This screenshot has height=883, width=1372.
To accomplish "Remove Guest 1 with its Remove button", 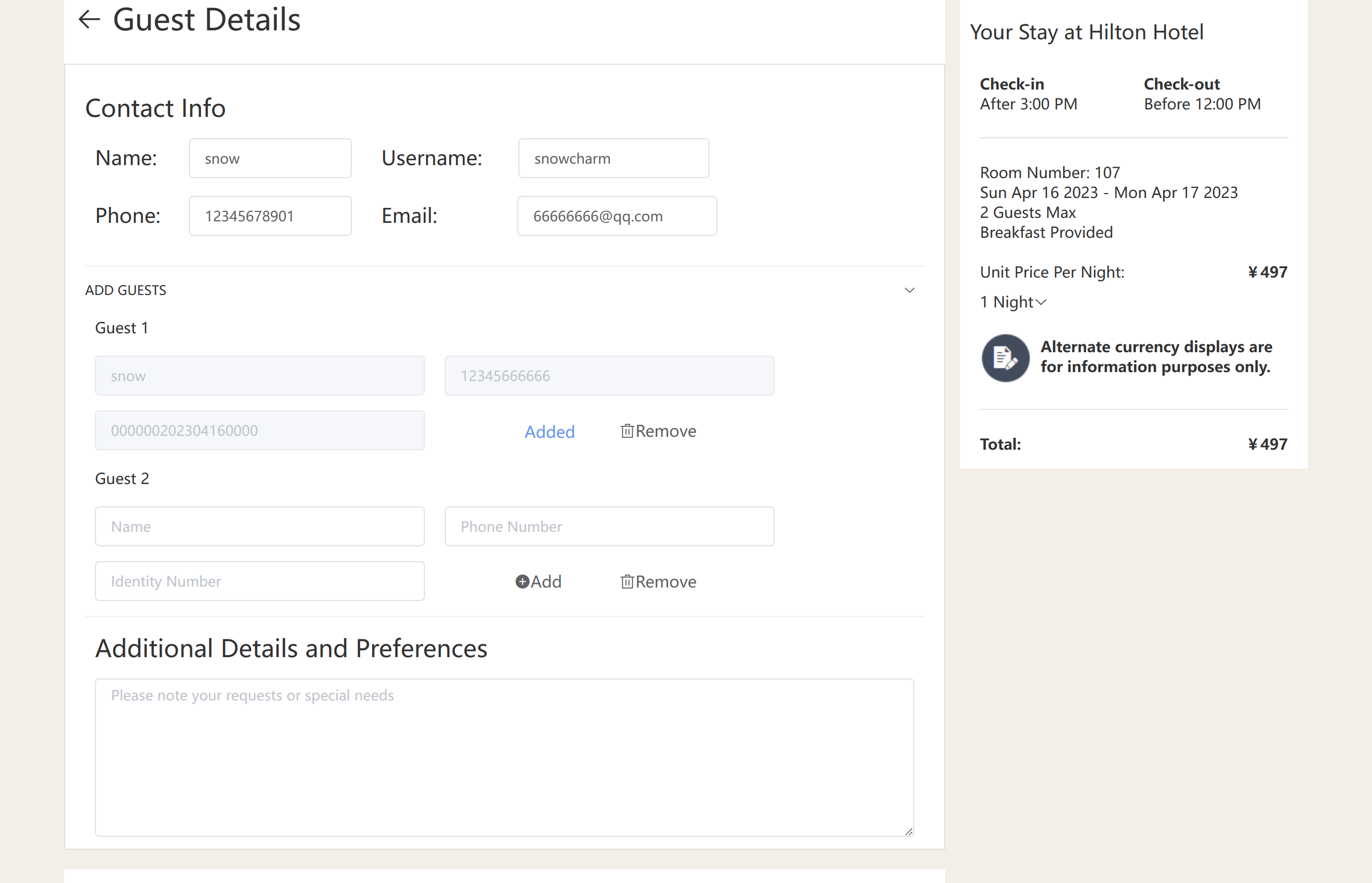I will pyautogui.click(x=658, y=431).
